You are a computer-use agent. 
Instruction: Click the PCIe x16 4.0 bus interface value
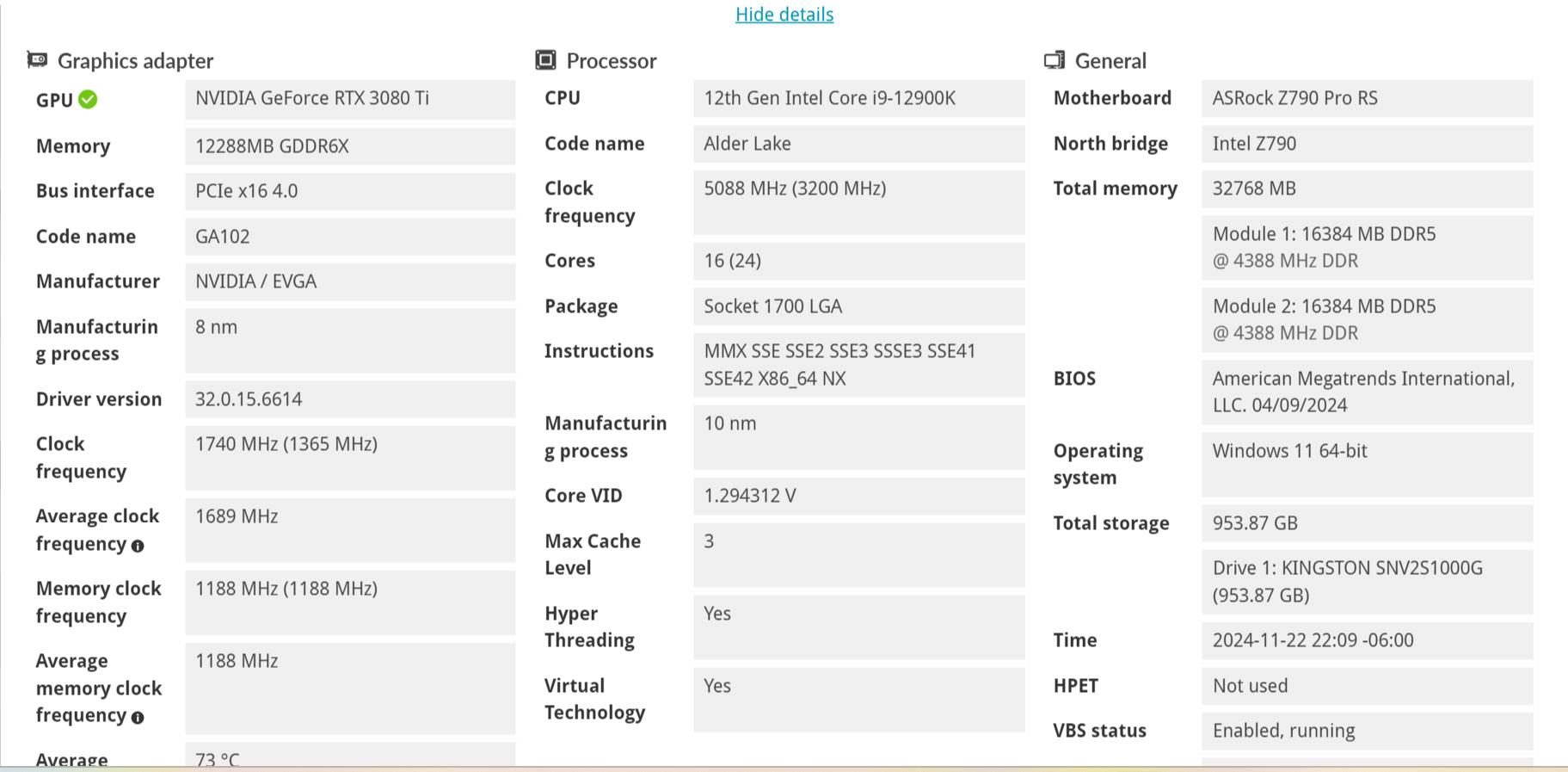350,191
